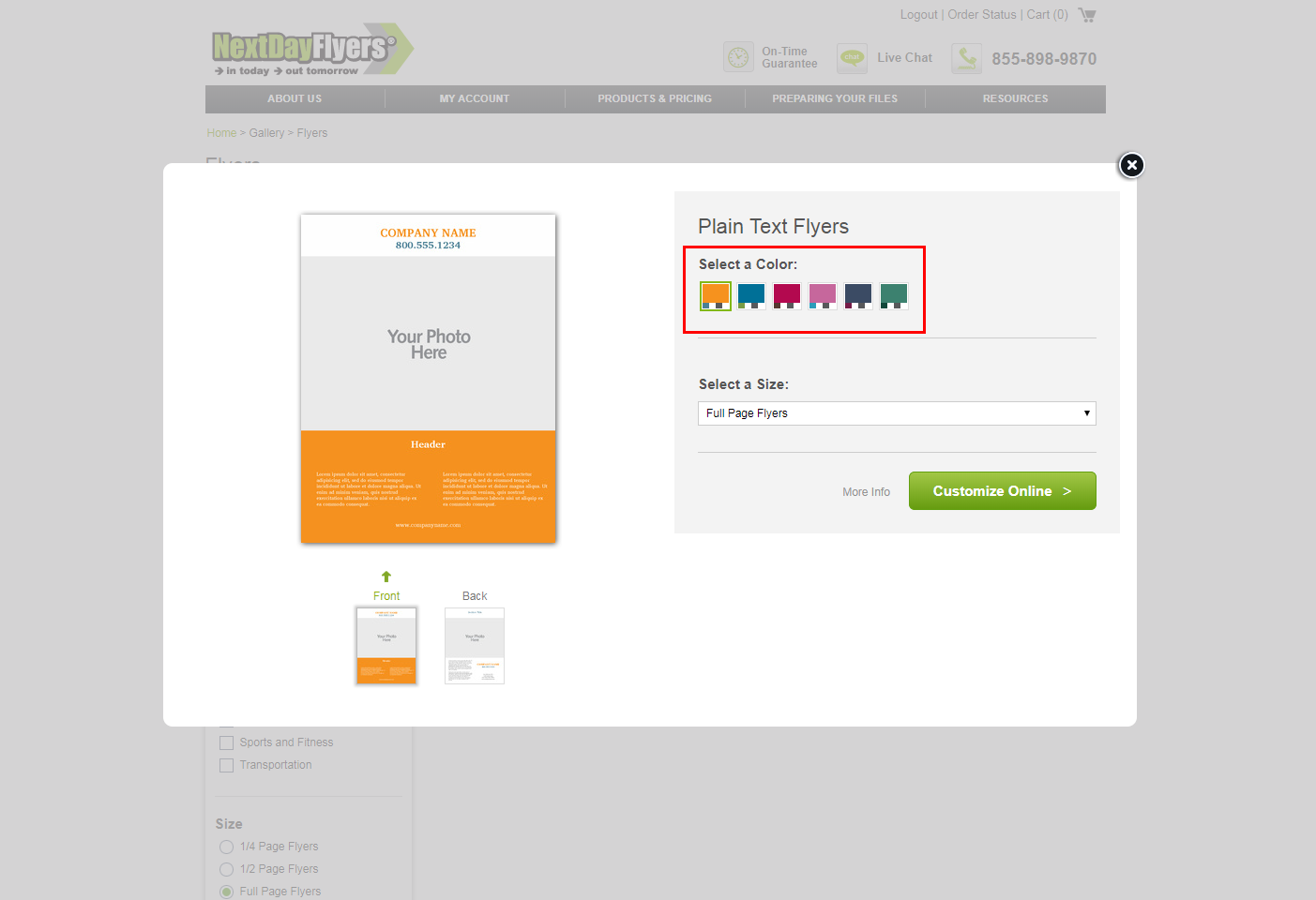The height and width of the screenshot is (900, 1316).
Task: Select the orange color swatch
Action: tap(716, 295)
